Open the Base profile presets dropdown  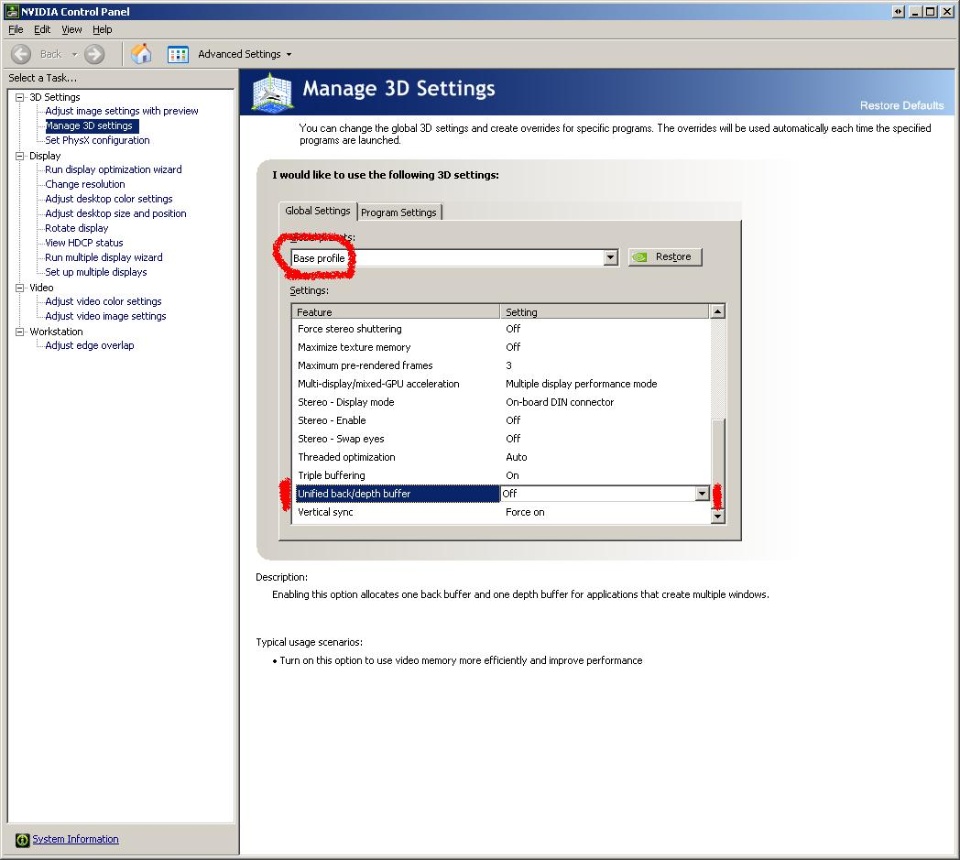[x=610, y=258]
